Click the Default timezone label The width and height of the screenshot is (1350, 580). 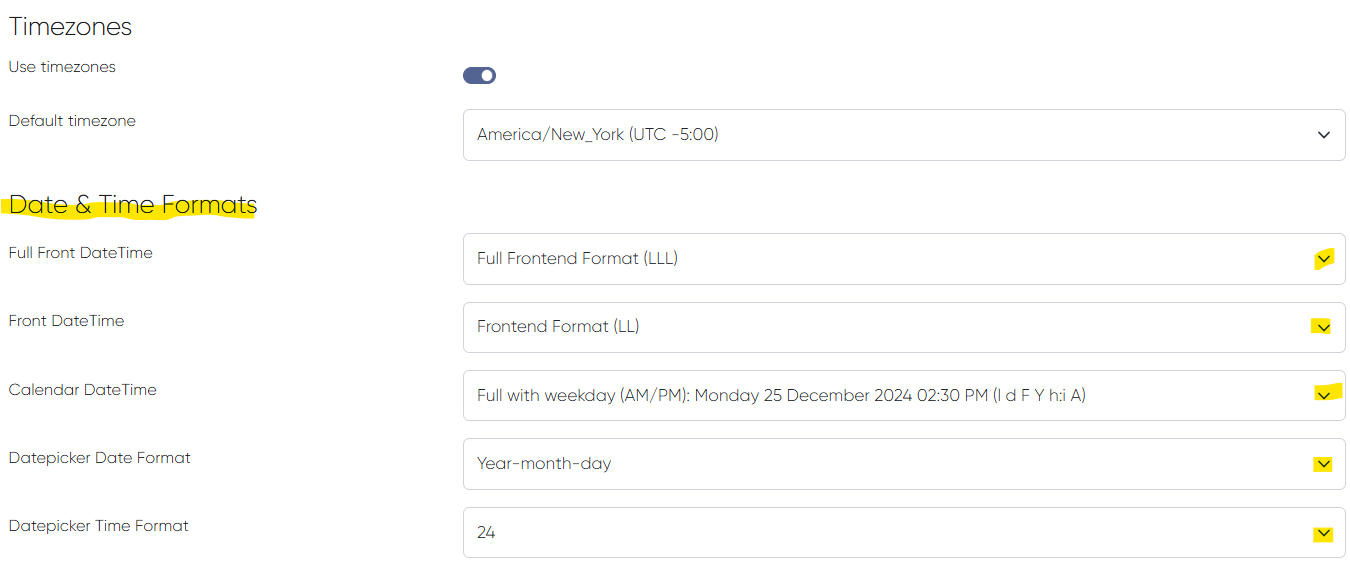click(x=72, y=121)
